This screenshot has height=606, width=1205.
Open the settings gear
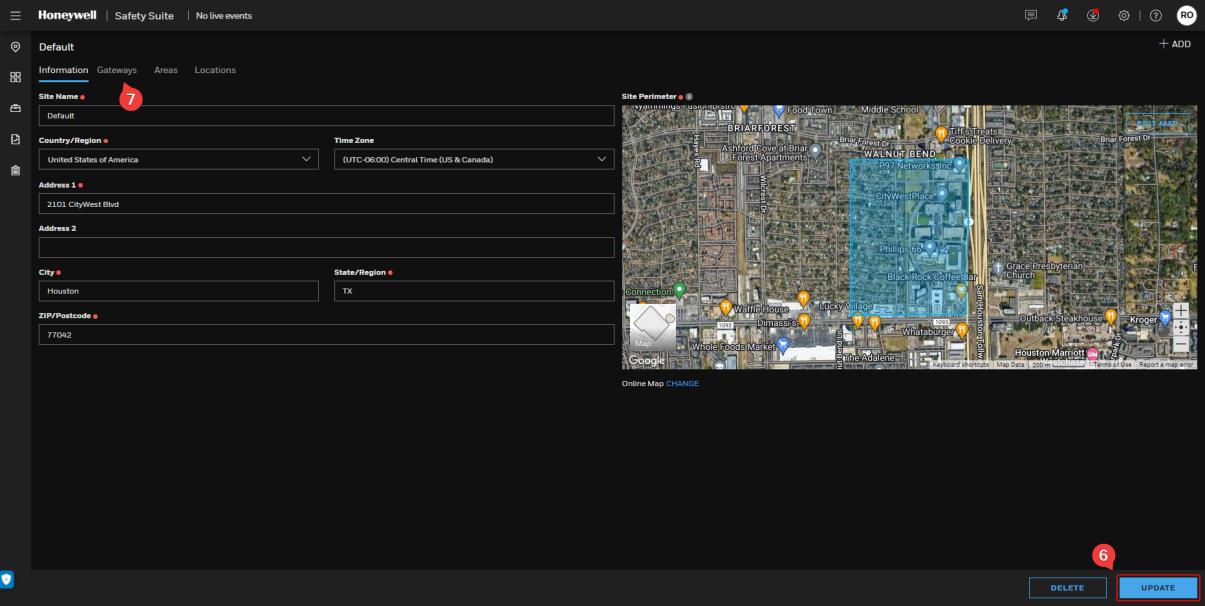pyautogui.click(x=1124, y=15)
